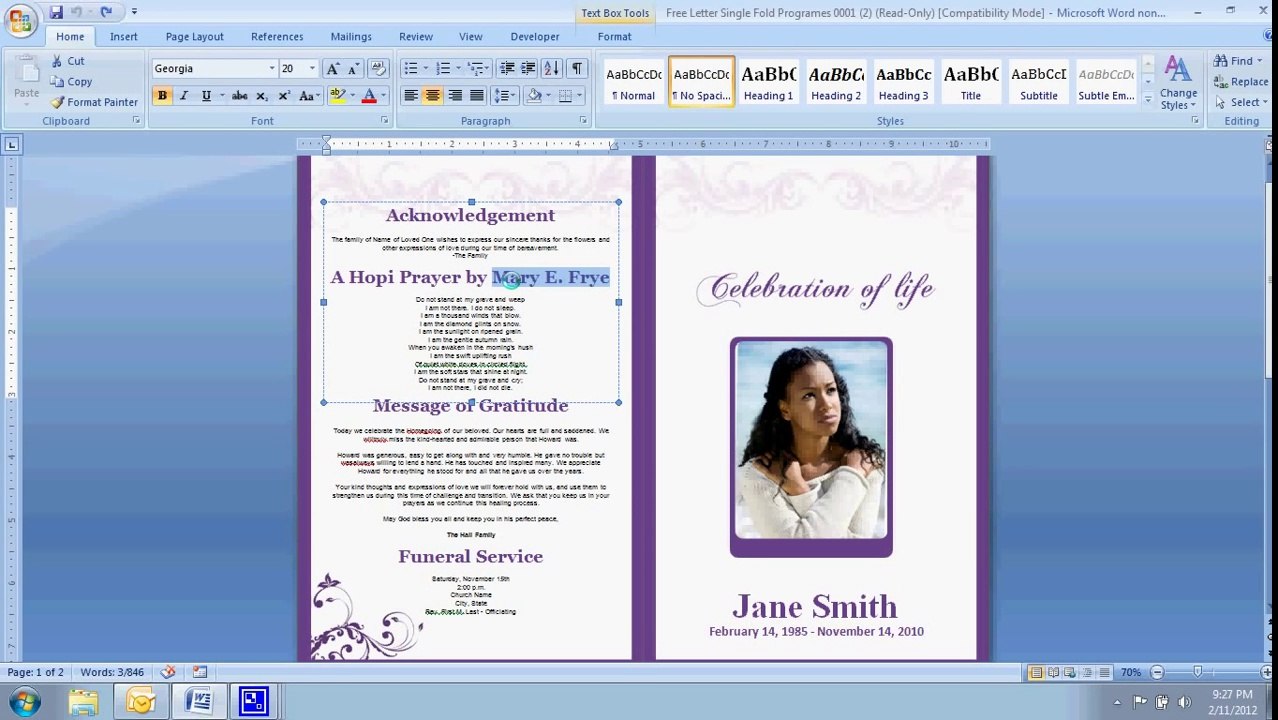Toggle Italic formatting
The image size is (1278, 720).
[x=184, y=96]
